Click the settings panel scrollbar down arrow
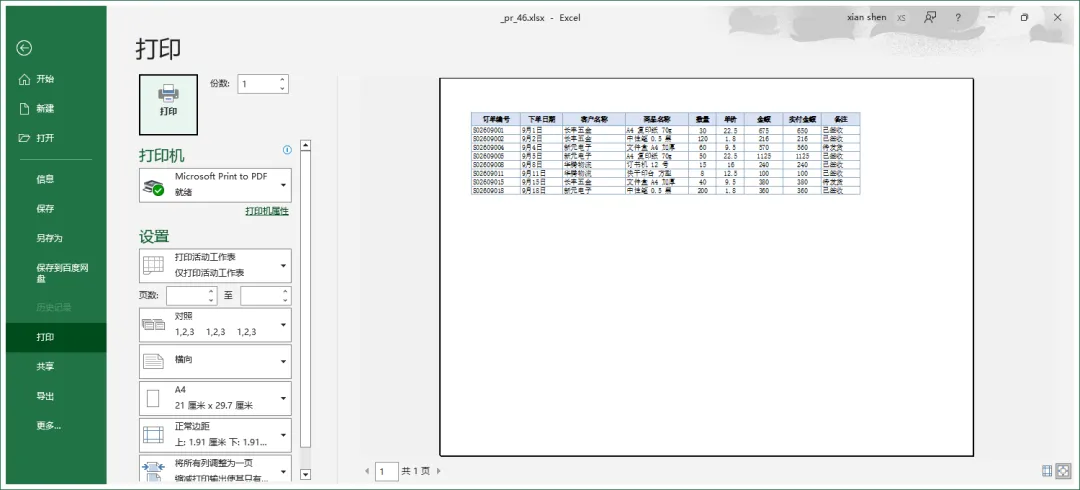 pyautogui.click(x=306, y=474)
